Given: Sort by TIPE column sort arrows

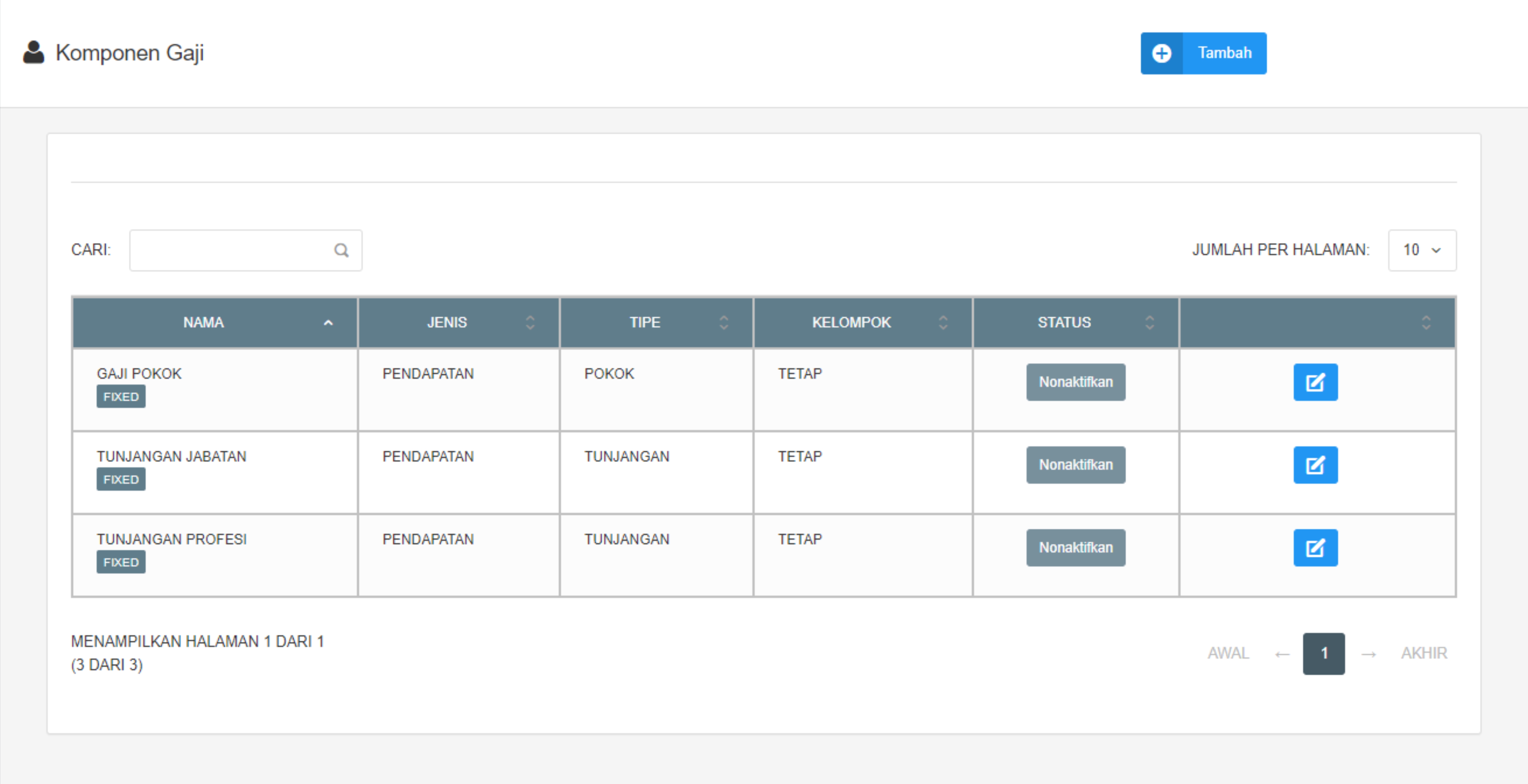Looking at the screenshot, I should click(724, 323).
